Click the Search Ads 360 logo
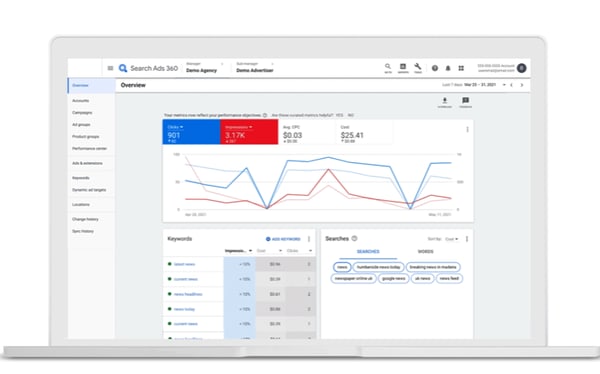 pos(148,68)
